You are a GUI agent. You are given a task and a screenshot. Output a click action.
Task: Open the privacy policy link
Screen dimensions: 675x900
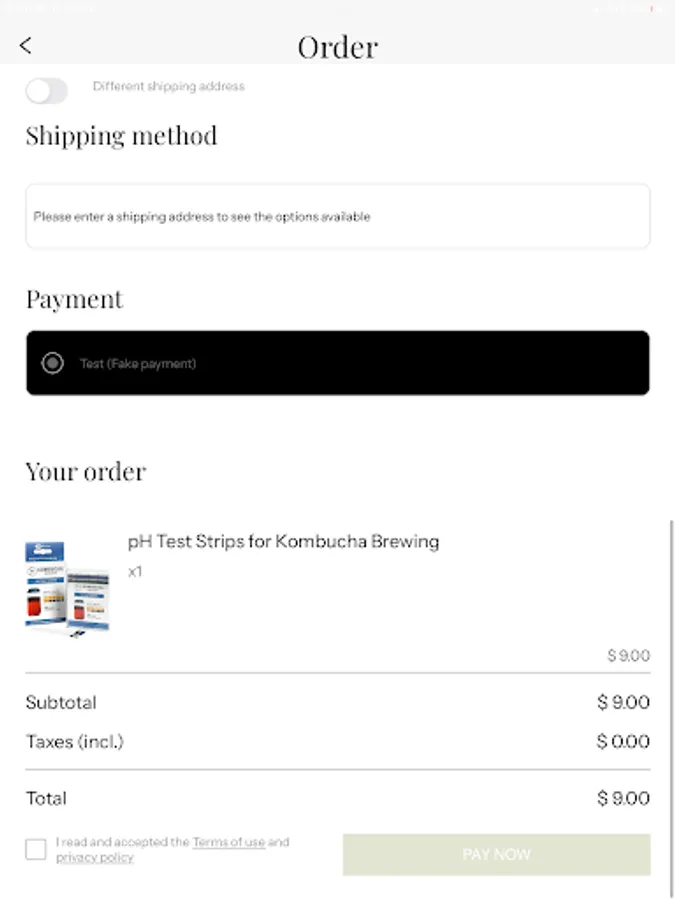click(x=94, y=858)
